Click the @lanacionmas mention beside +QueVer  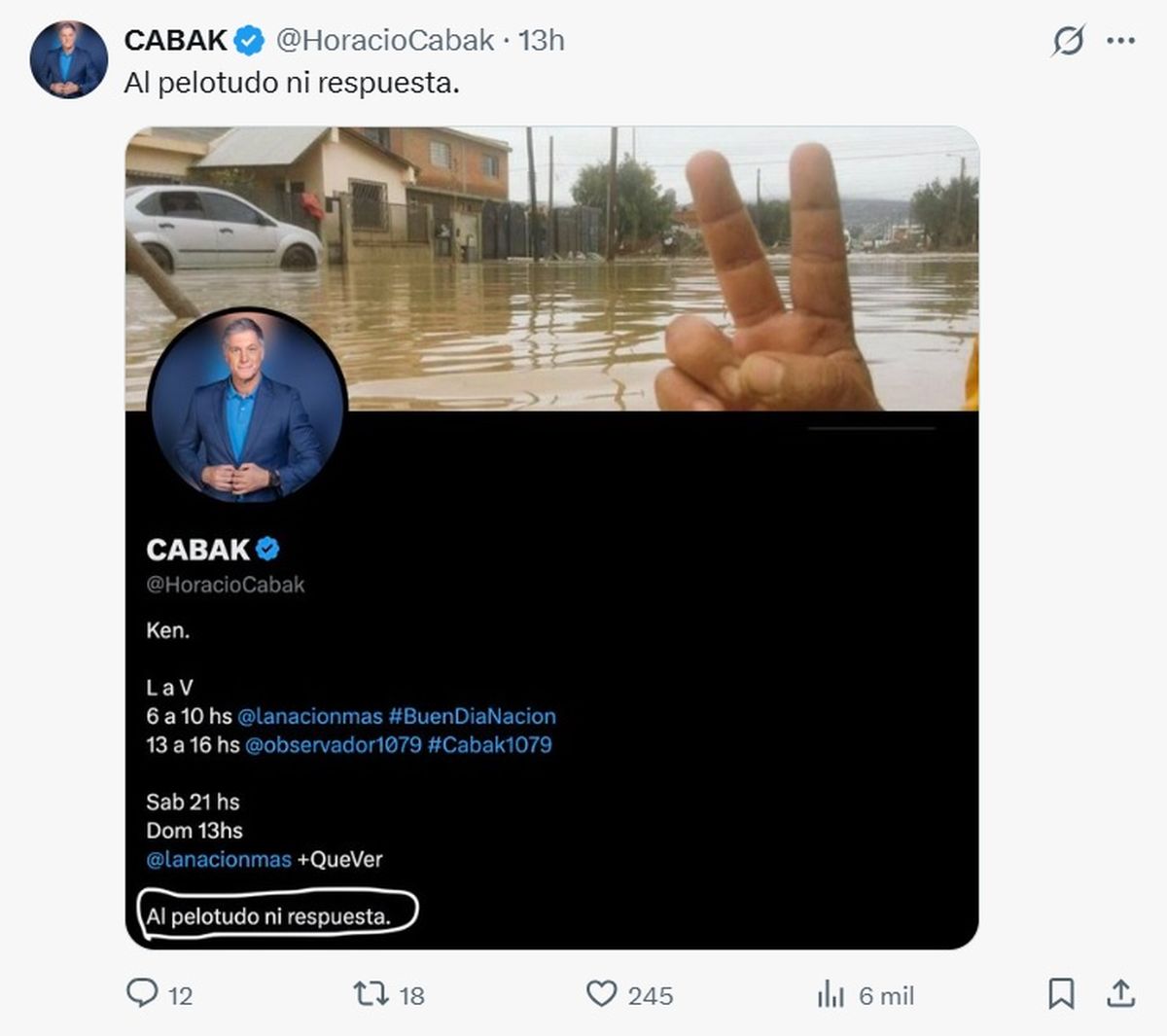coord(219,859)
